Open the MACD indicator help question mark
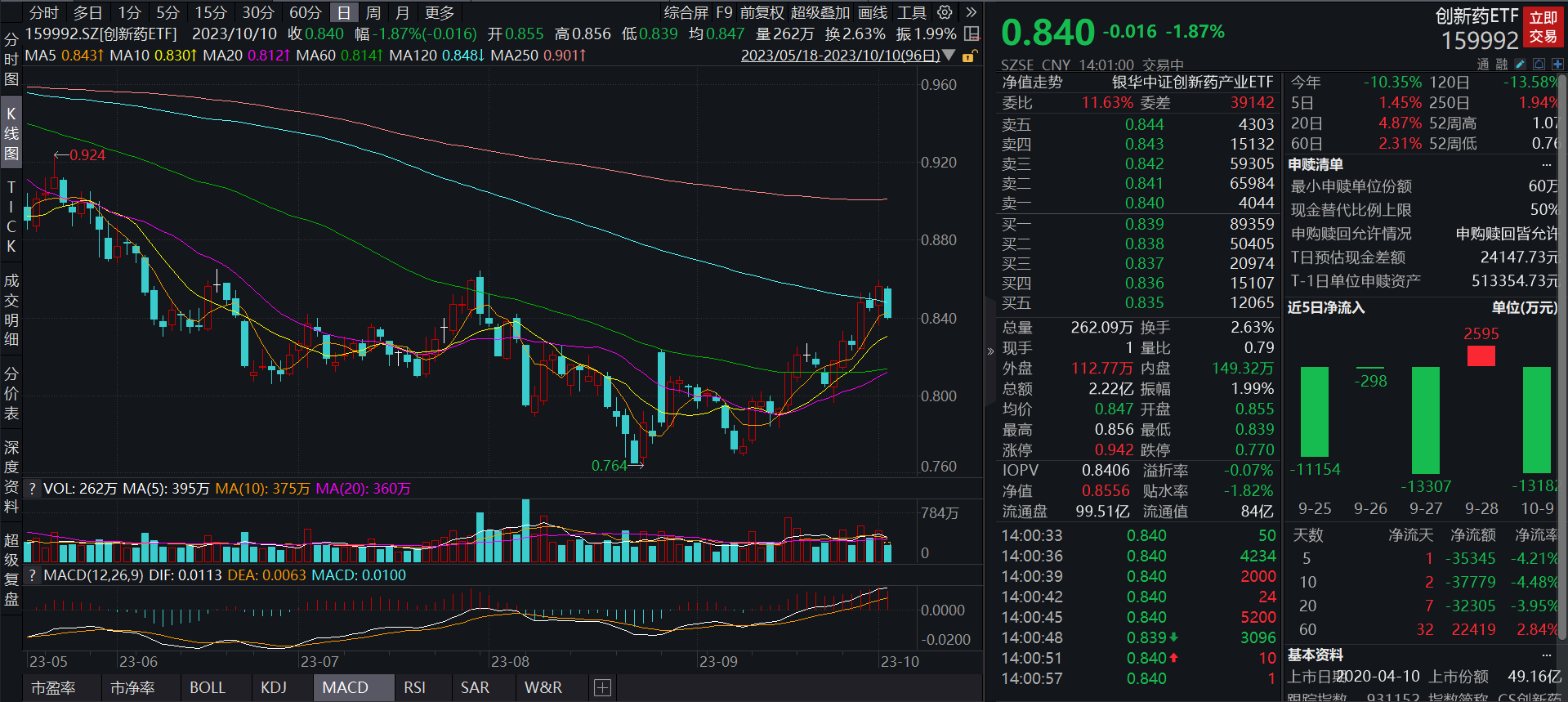This screenshot has width=1568, height=702. tap(32, 575)
